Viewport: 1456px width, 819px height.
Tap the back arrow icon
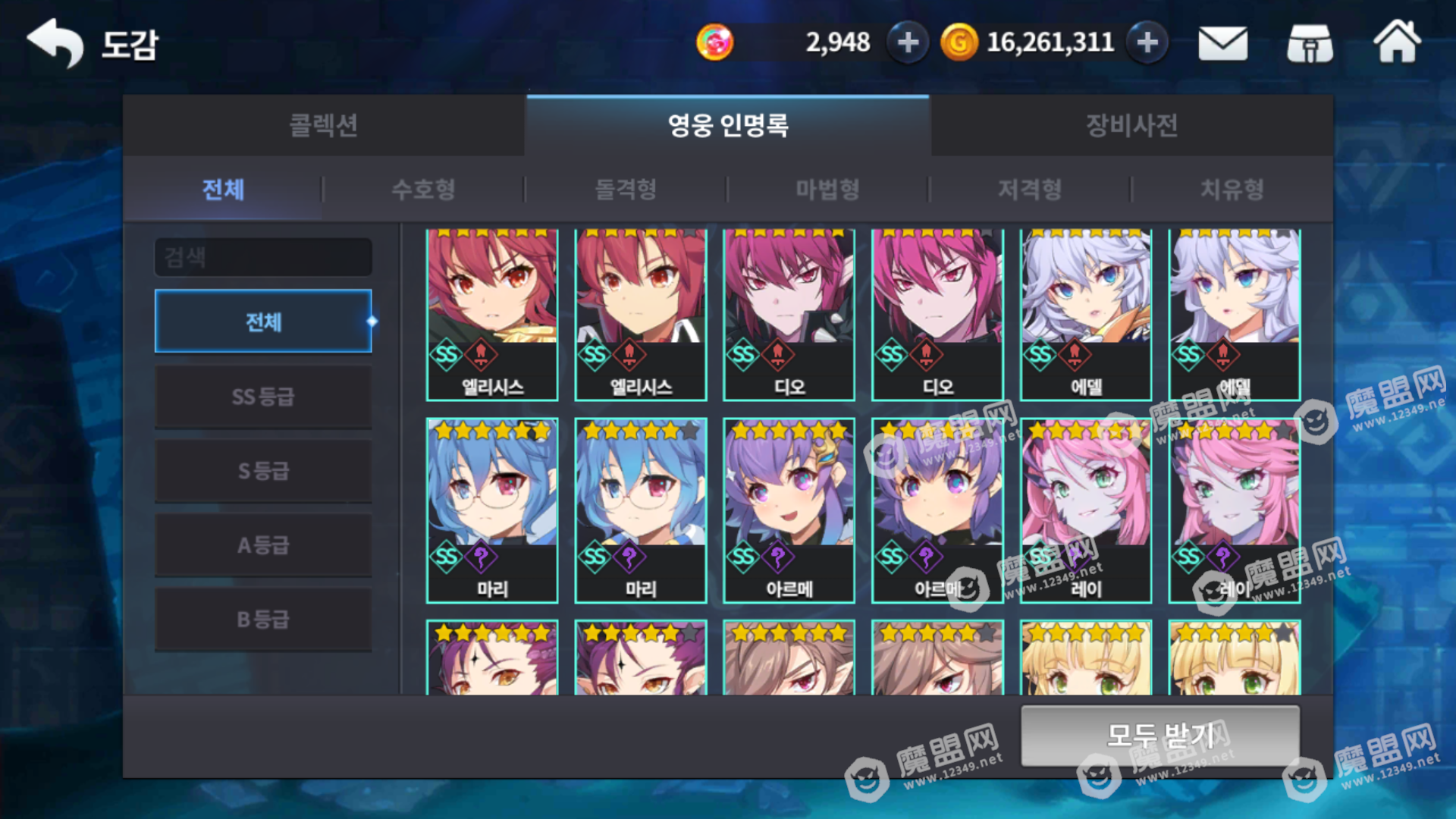pyautogui.click(x=55, y=43)
